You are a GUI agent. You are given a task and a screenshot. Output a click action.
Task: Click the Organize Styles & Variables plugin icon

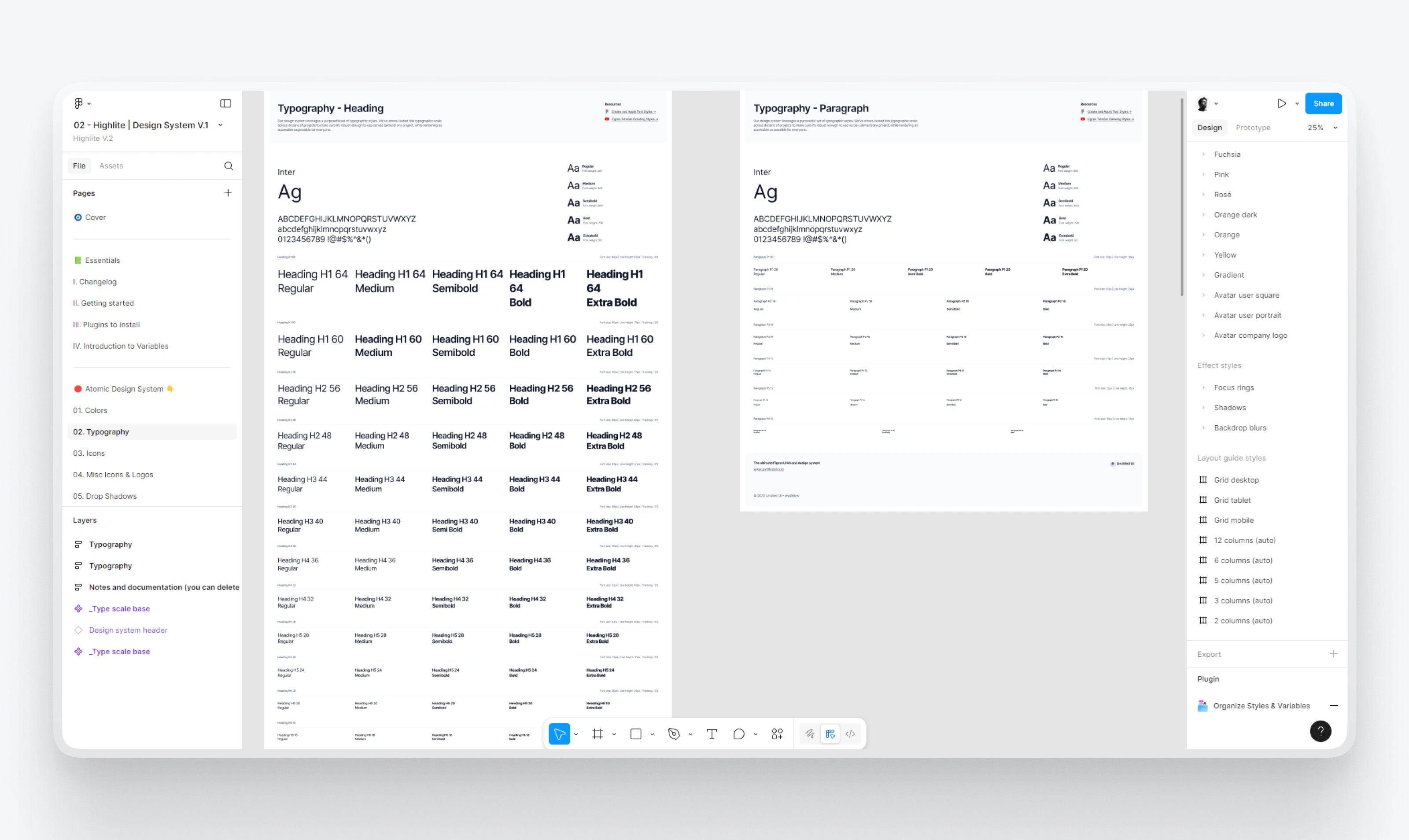point(1203,705)
